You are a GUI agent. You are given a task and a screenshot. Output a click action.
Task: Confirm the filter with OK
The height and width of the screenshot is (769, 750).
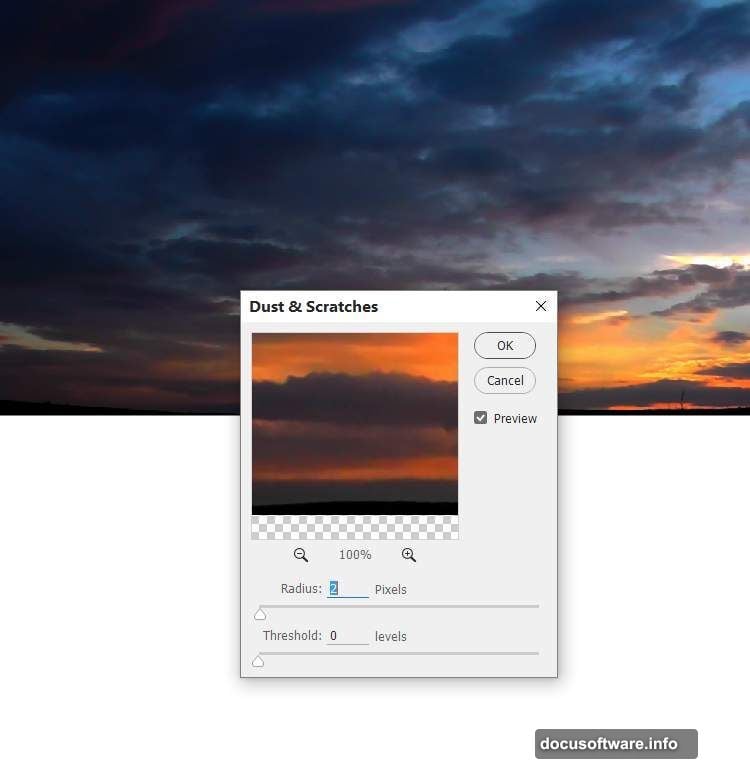pos(505,346)
